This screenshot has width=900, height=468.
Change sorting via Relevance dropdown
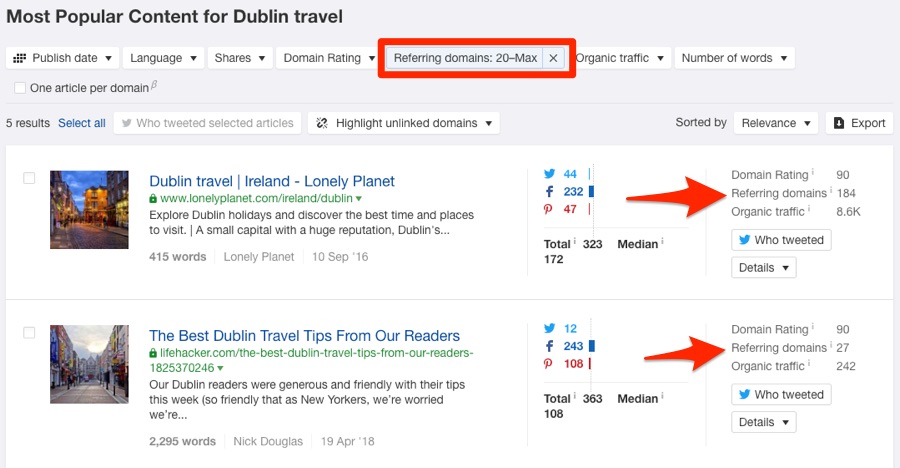(775, 123)
